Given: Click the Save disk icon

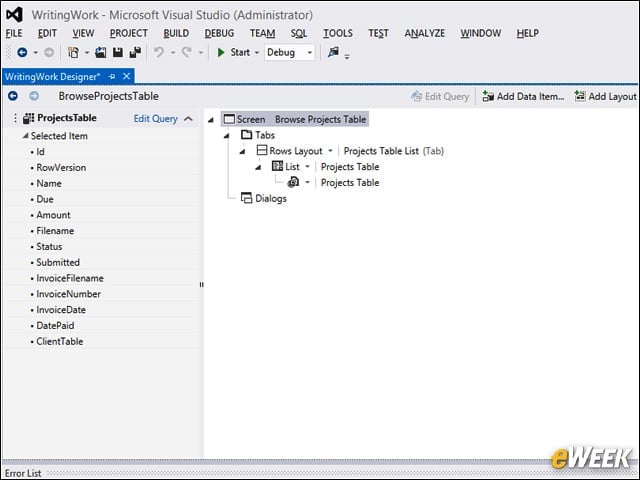Looking at the screenshot, I should click(118, 52).
